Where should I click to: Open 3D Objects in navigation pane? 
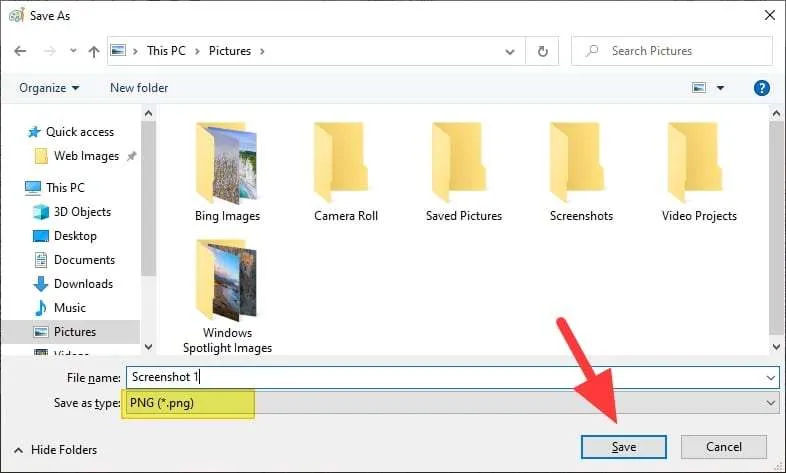point(82,212)
